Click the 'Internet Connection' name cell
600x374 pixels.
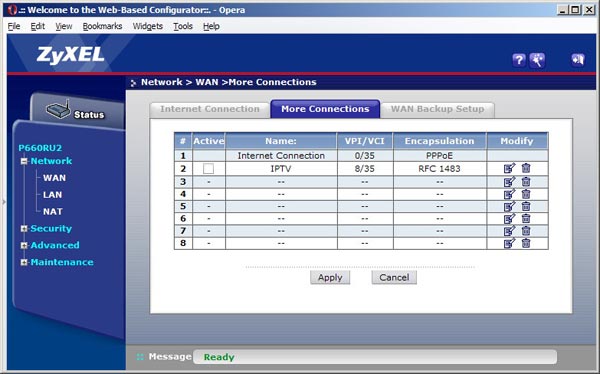coord(281,155)
